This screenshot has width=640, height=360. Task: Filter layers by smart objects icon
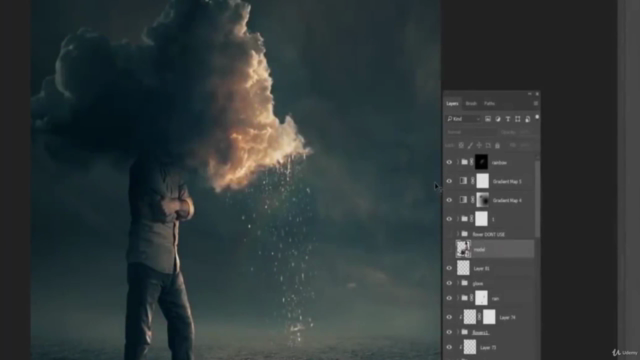pyautogui.click(x=528, y=119)
